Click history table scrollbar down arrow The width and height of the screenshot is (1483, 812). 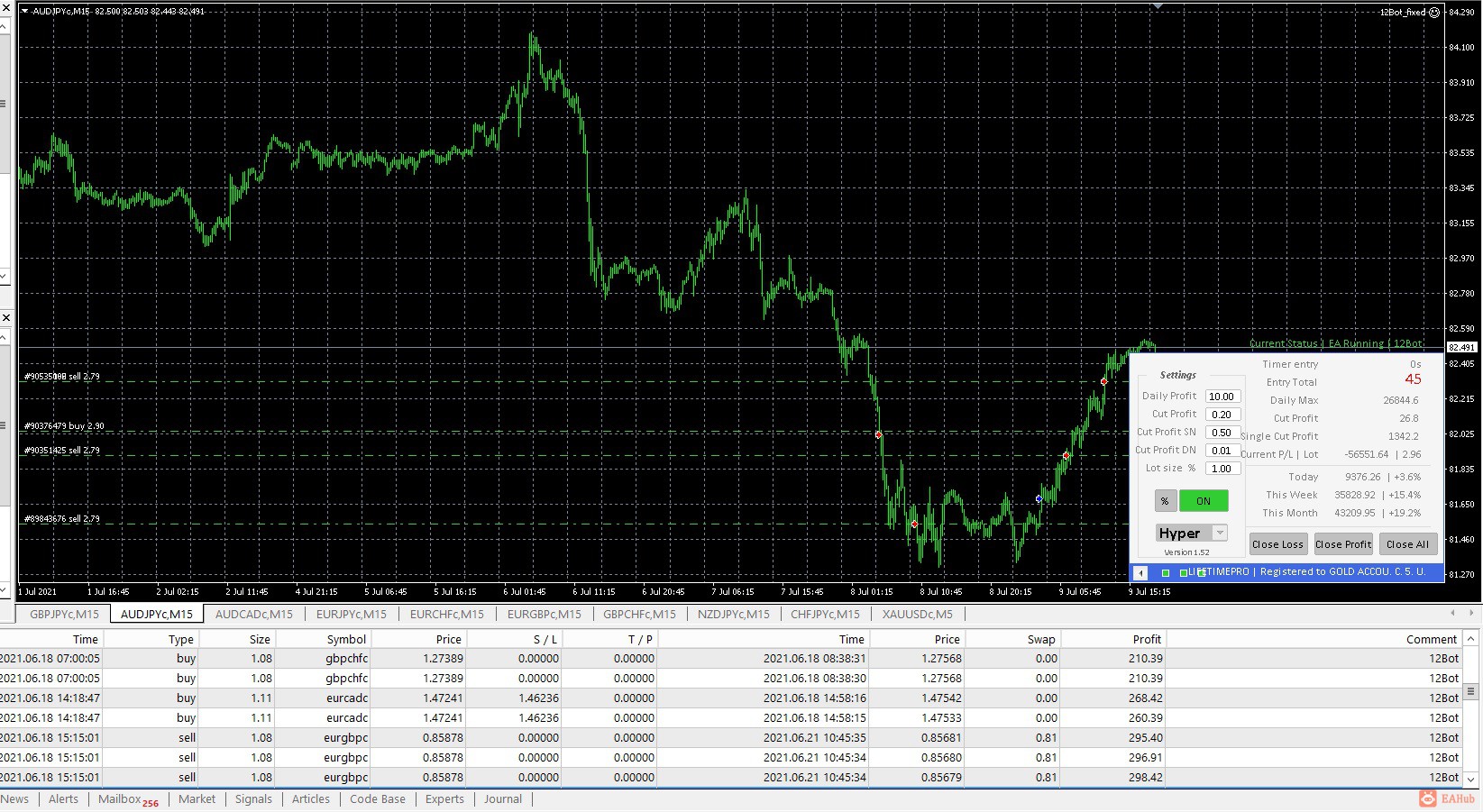[x=1471, y=780]
